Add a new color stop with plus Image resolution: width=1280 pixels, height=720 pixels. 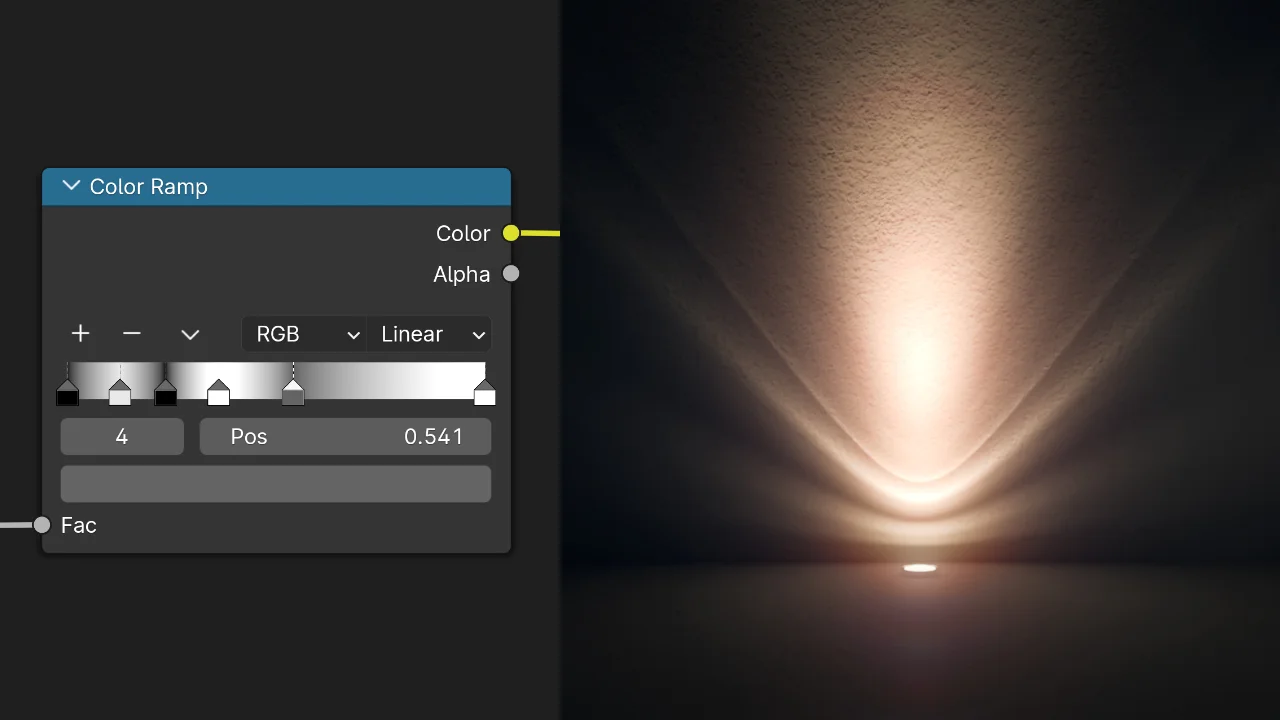80,334
